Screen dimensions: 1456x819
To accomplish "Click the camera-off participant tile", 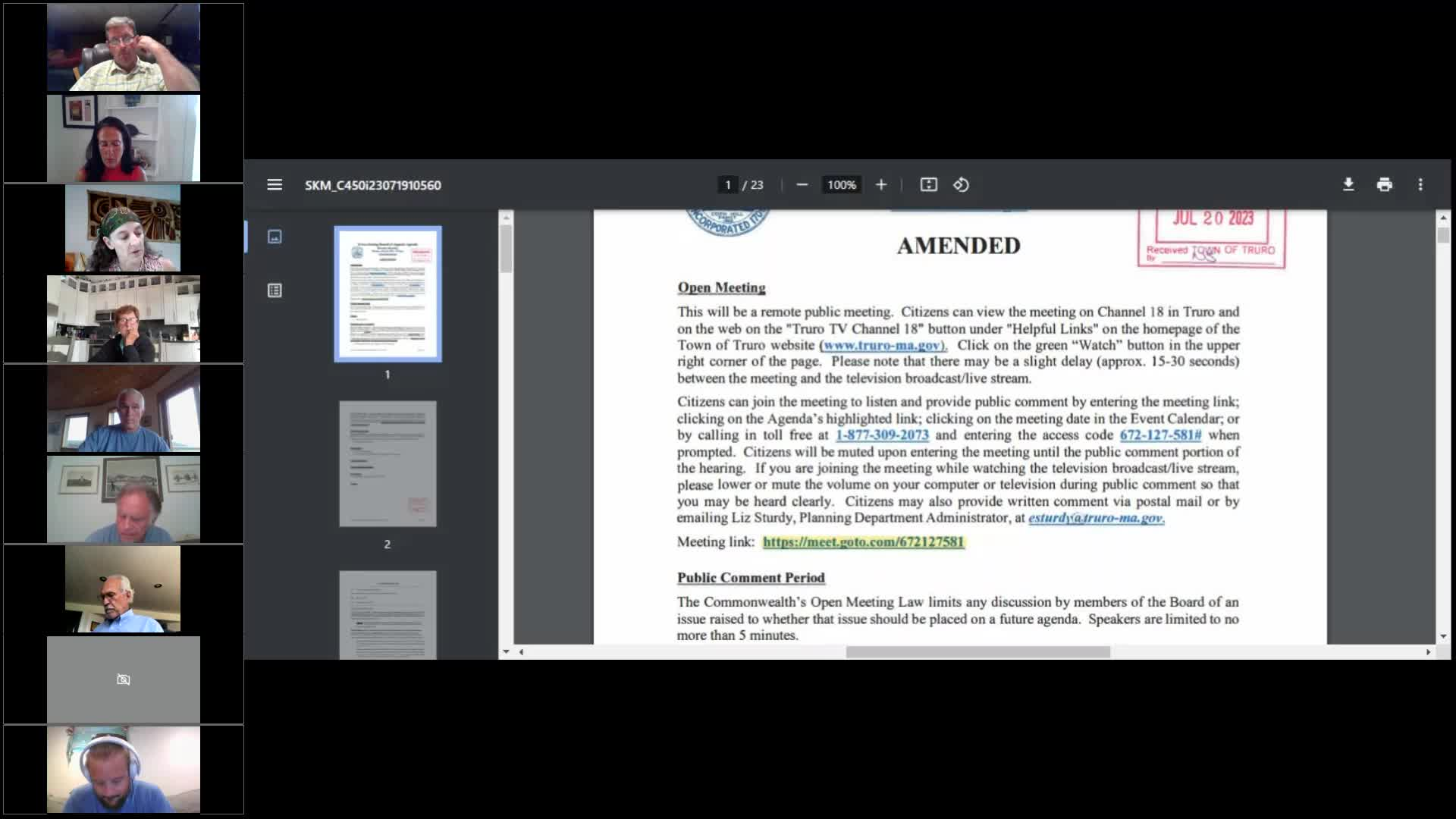I will click(x=124, y=679).
